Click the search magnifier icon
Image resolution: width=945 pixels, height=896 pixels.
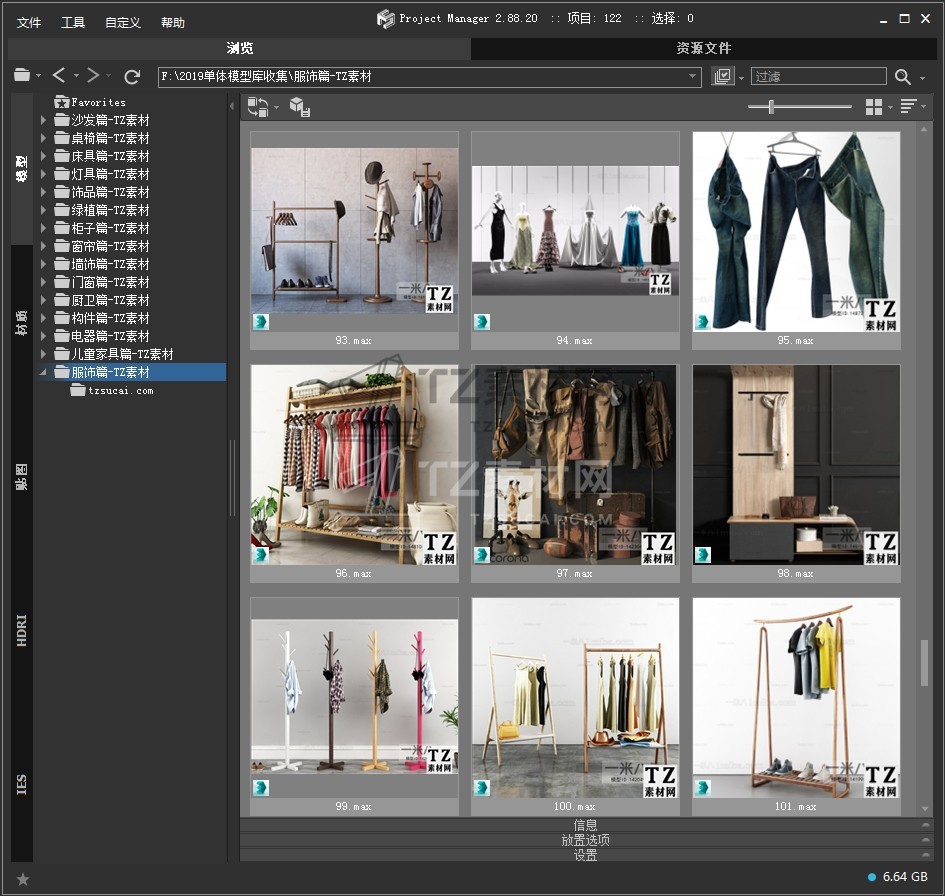click(x=903, y=77)
